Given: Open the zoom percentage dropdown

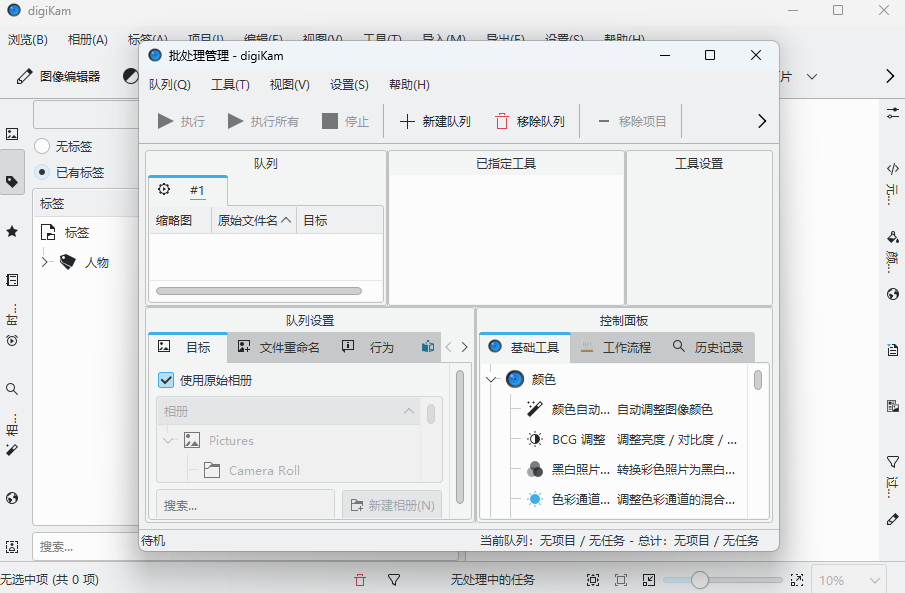Looking at the screenshot, I should [875, 580].
